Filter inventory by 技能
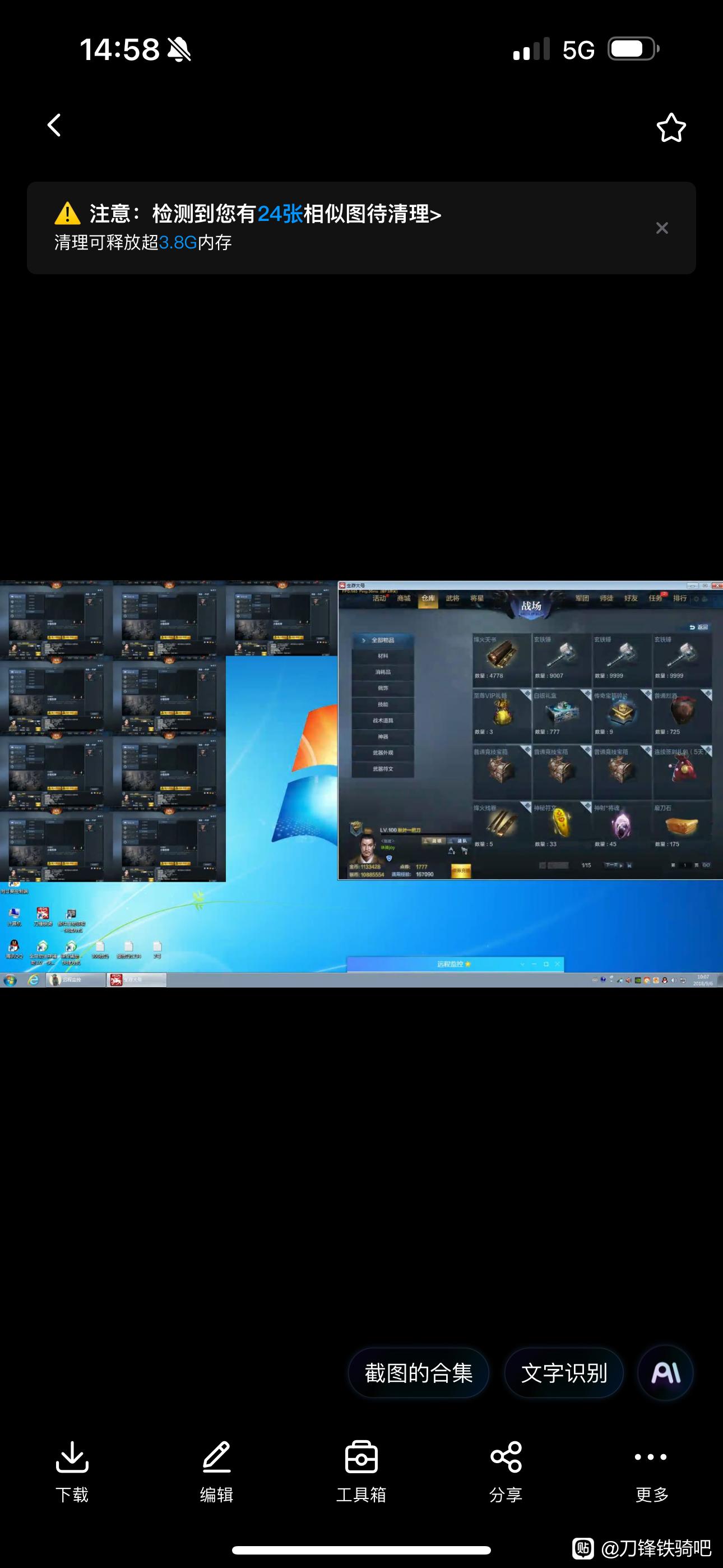 click(383, 704)
